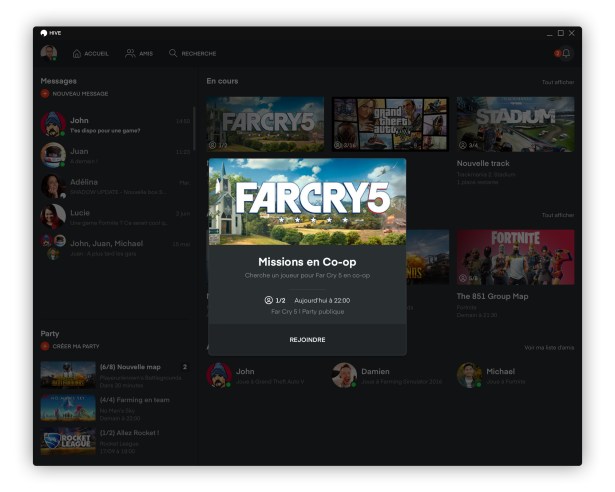Viewport: 615px width, 492px height.
Task: Open the group chat John, Juan, Michael
Action: click(x=115, y=248)
